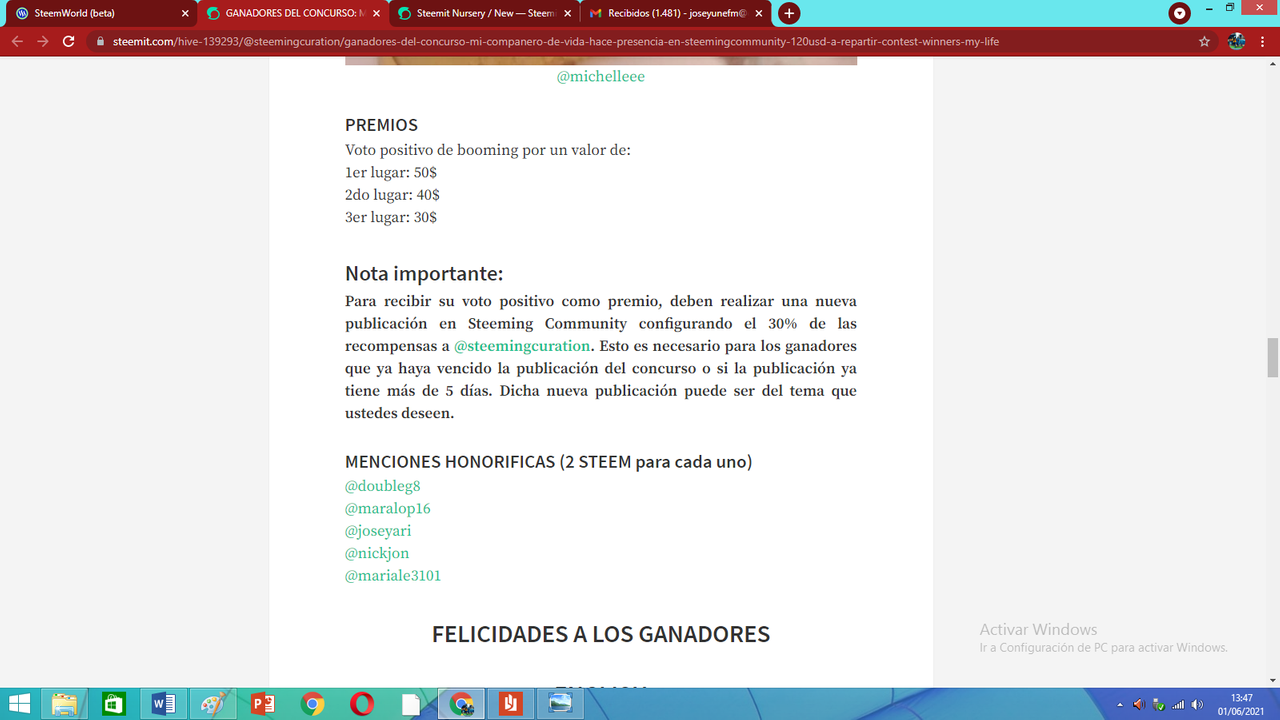This screenshot has width=1280, height=720.
Task: Open the @michelleee profile link
Action: pyautogui.click(x=601, y=77)
